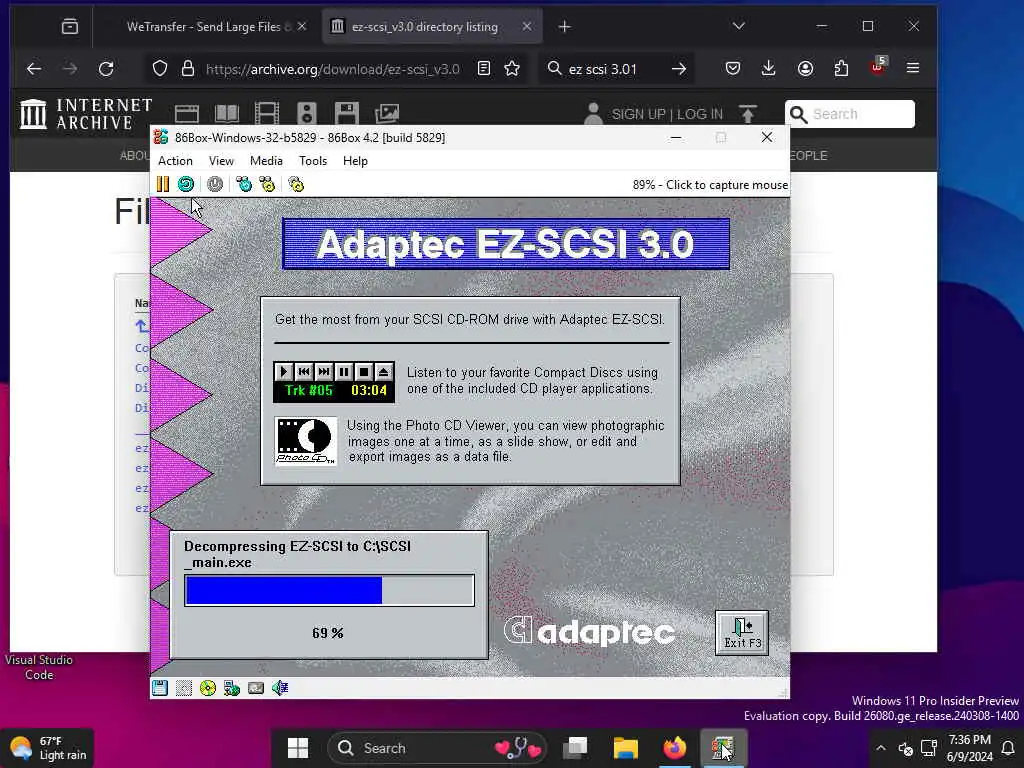Switch to WeTransfer tab in Firefox

(208, 27)
